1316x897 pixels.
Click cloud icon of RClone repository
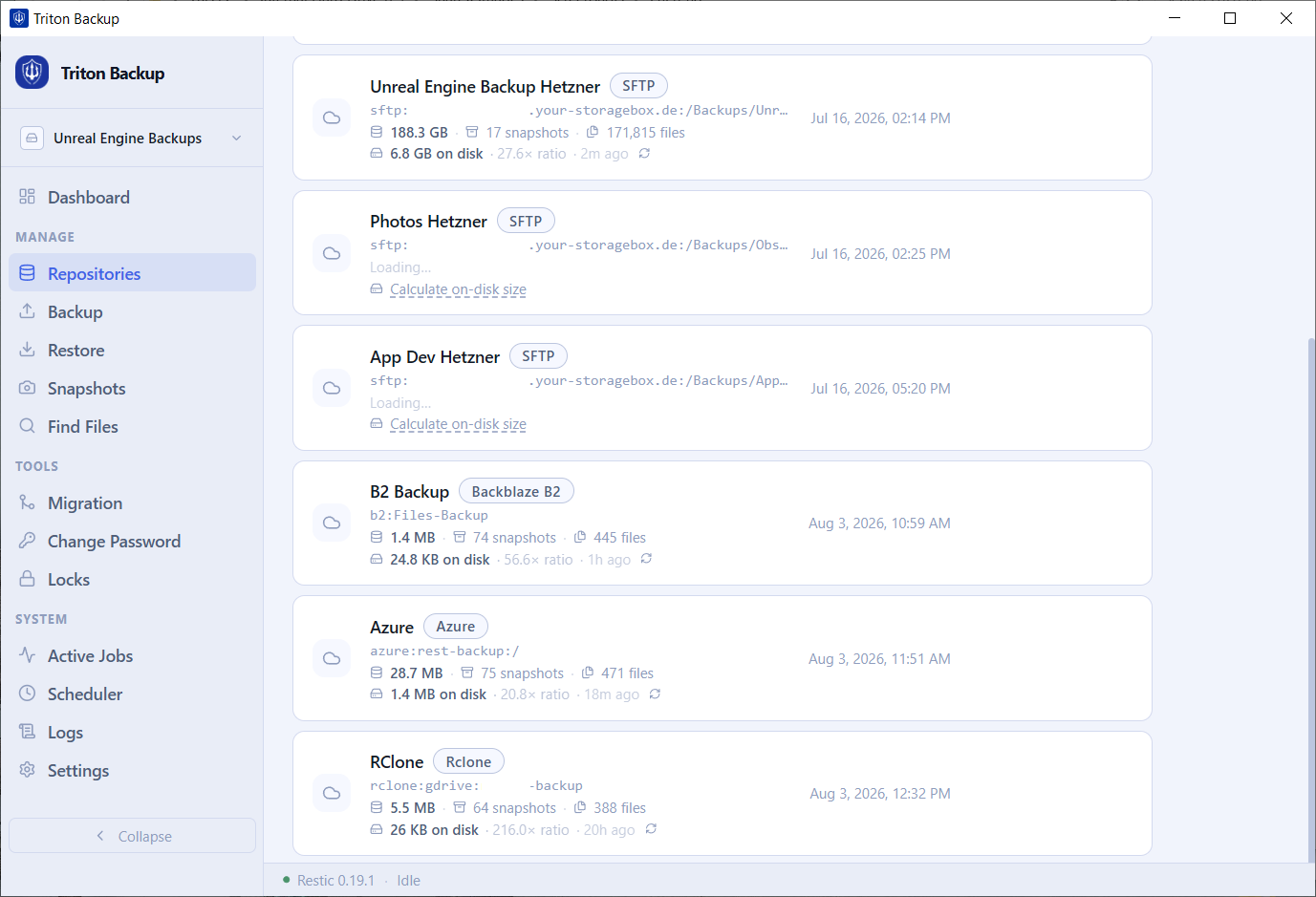(332, 793)
